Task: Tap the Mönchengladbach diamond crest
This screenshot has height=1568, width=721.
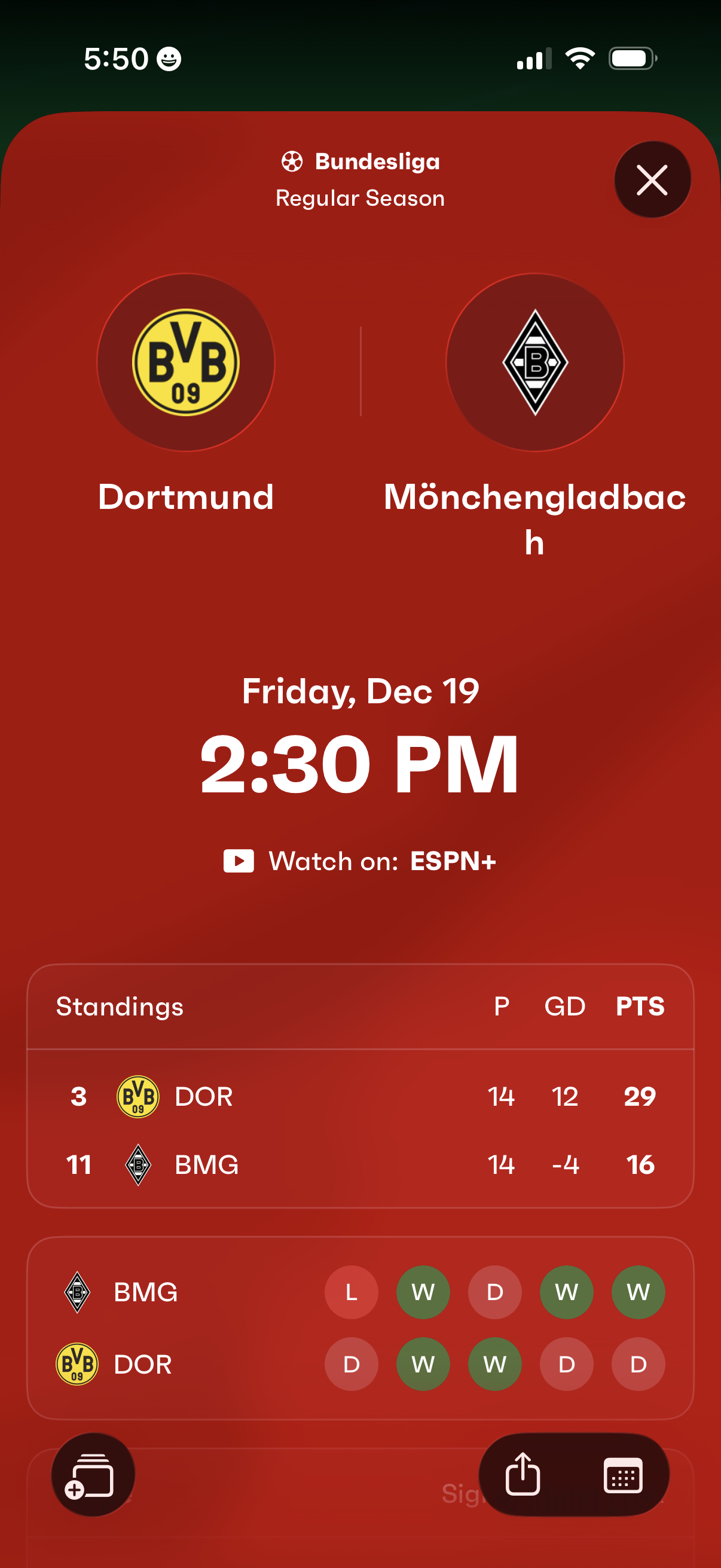Action: [x=535, y=362]
